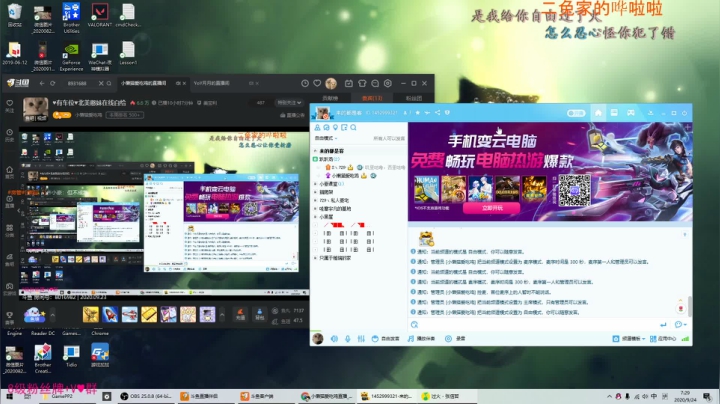
Task: Click the flower gift icon in YY chat
Action: click(x=681, y=309)
